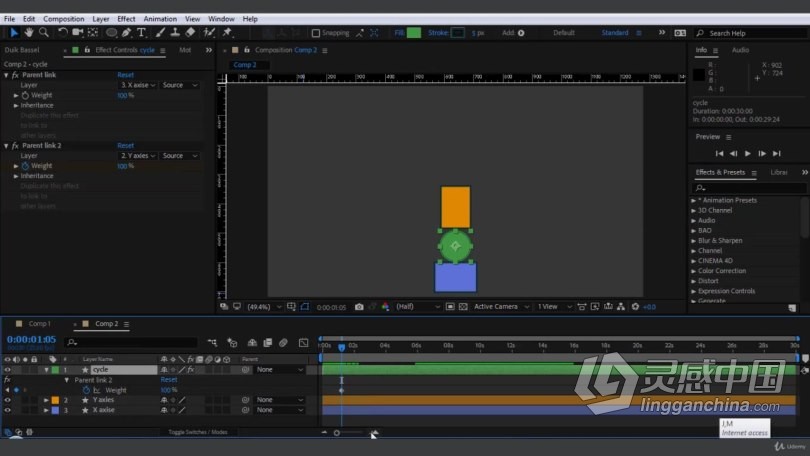Open the 3. X axise layer dropdown
The width and height of the screenshot is (810, 456).
tap(138, 85)
